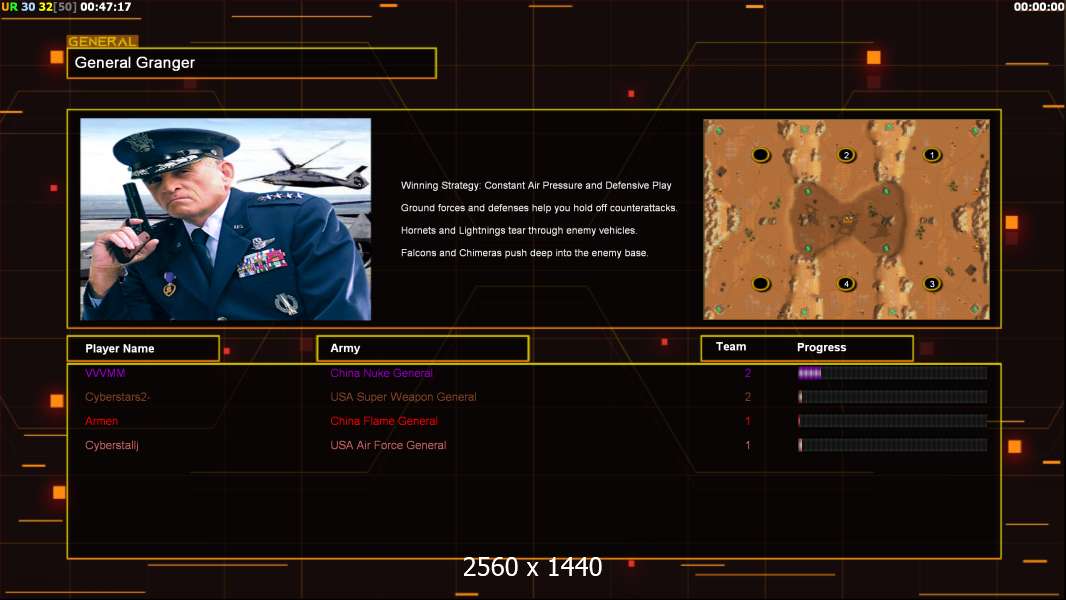Click the General Granger name field
The height and width of the screenshot is (600, 1066).
[251, 63]
